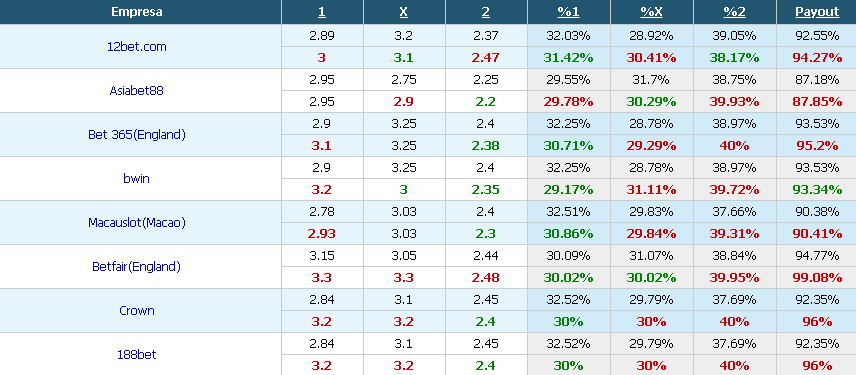This screenshot has height=375, width=856.
Task: Open the Asiabet88 bookmaker link
Action: point(136,91)
